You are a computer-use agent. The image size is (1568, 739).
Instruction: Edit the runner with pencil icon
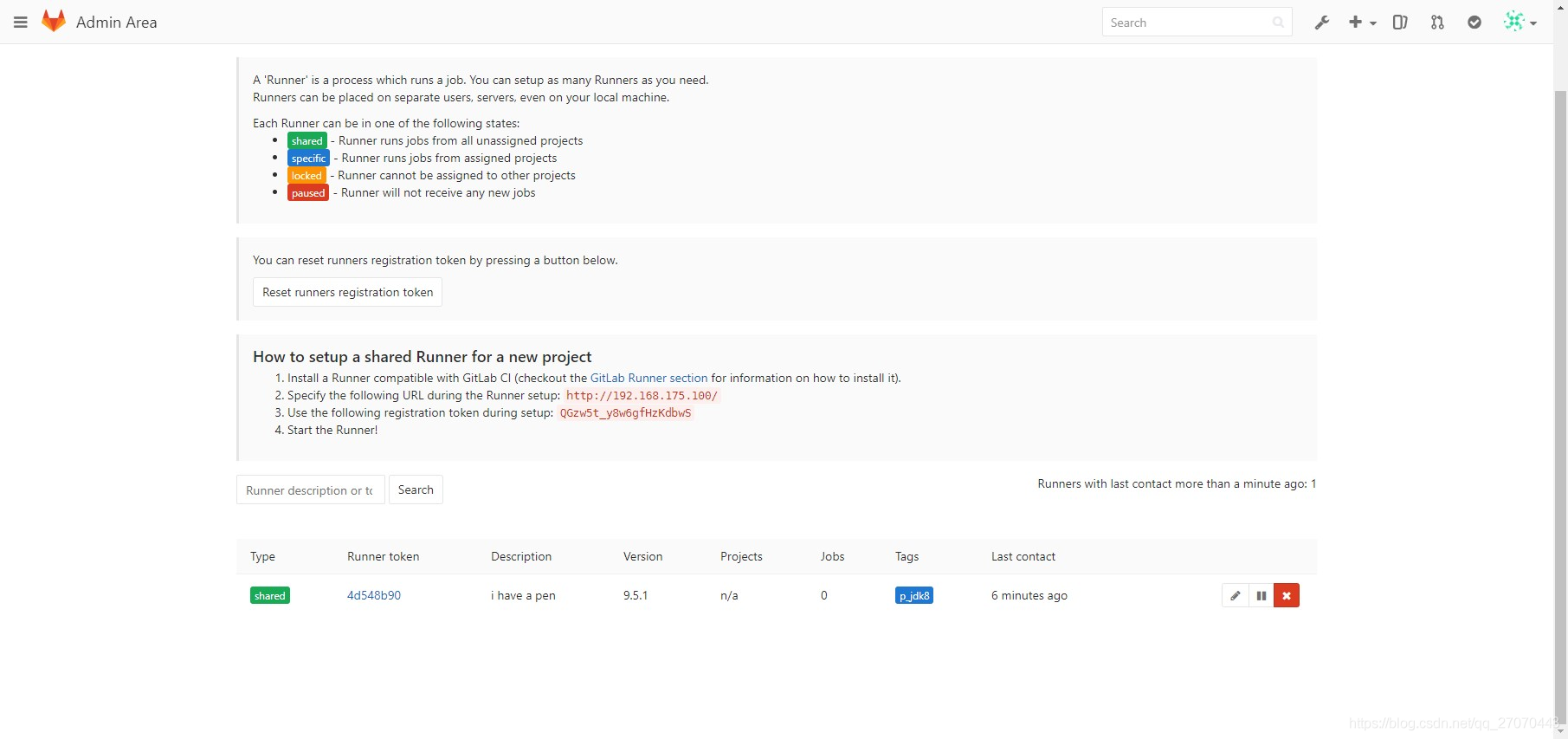[x=1235, y=596]
